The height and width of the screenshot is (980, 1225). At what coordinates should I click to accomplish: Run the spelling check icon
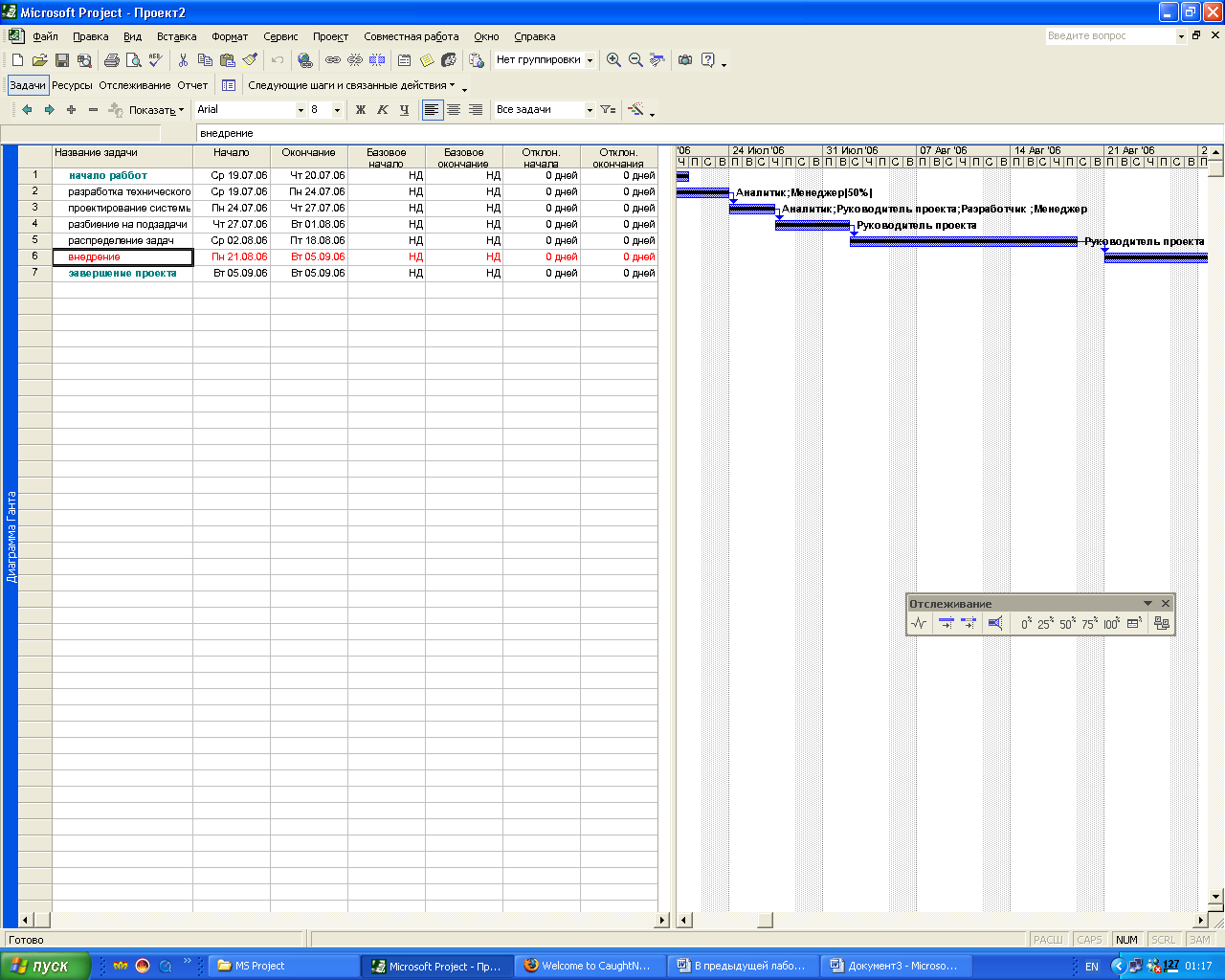pos(155,60)
